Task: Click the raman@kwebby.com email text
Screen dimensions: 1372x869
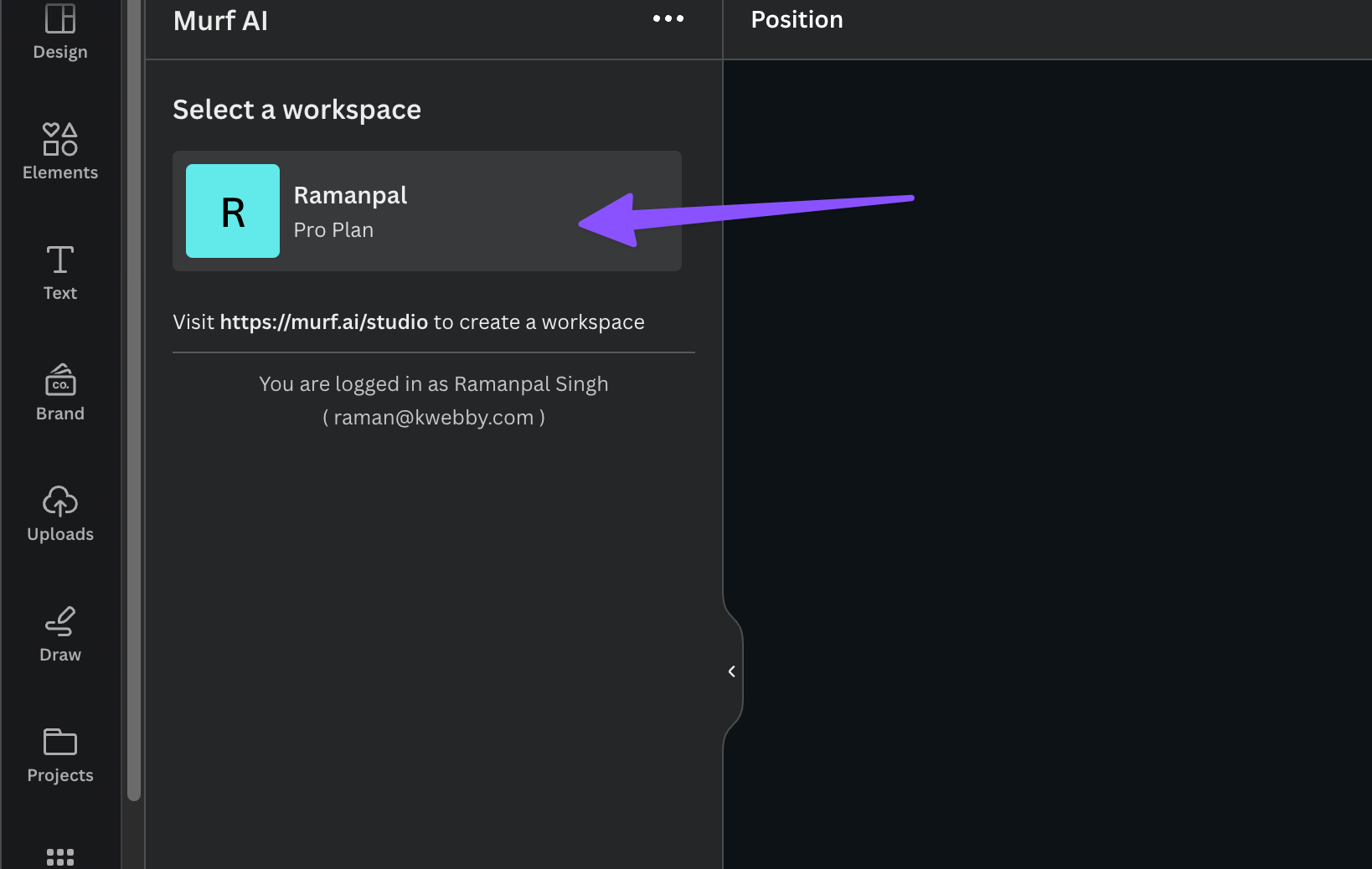Action: tap(434, 418)
